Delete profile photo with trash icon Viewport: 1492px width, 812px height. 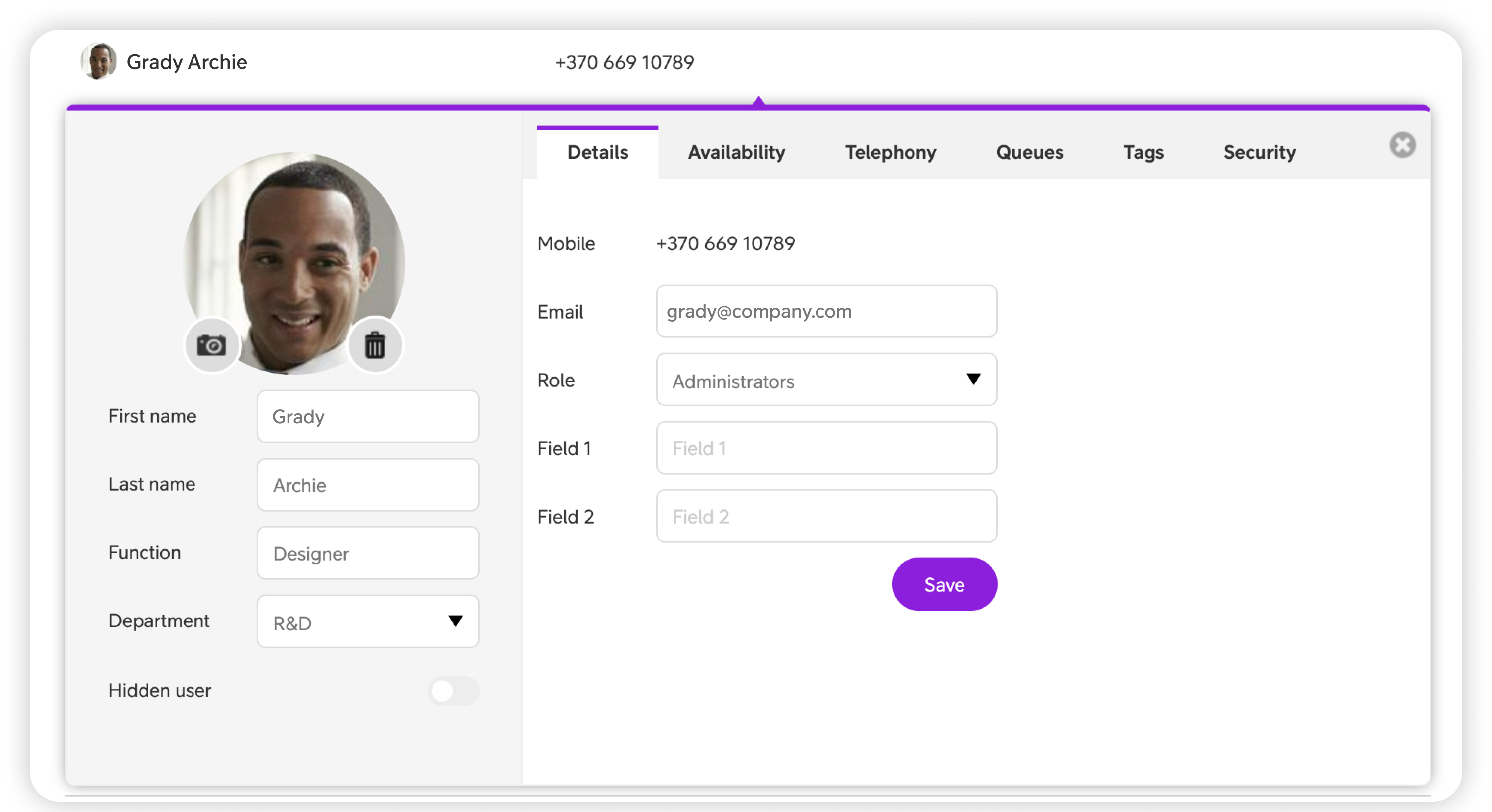click(375, 345)
